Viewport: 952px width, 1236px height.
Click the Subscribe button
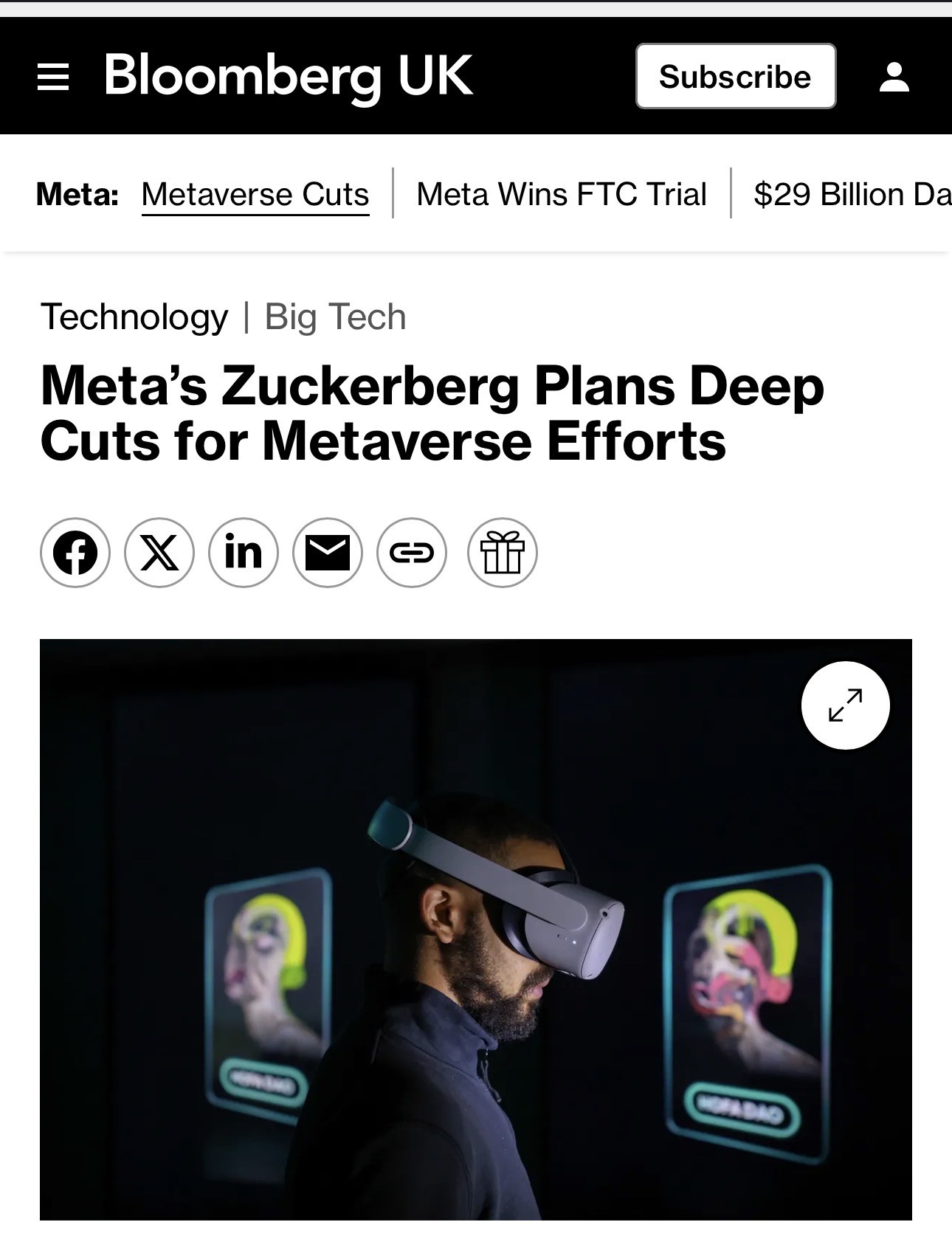[736, 77]
